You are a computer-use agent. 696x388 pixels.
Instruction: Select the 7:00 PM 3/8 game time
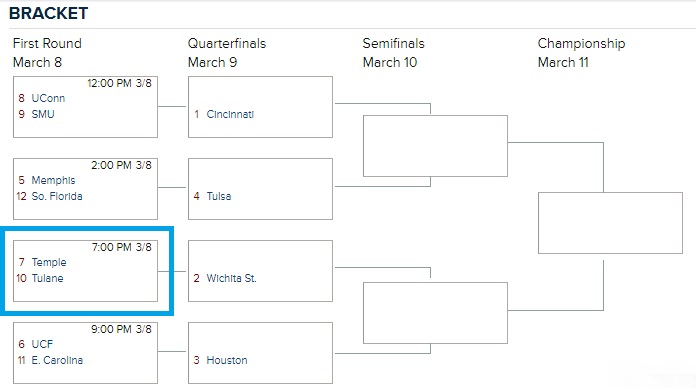point(122,247)
